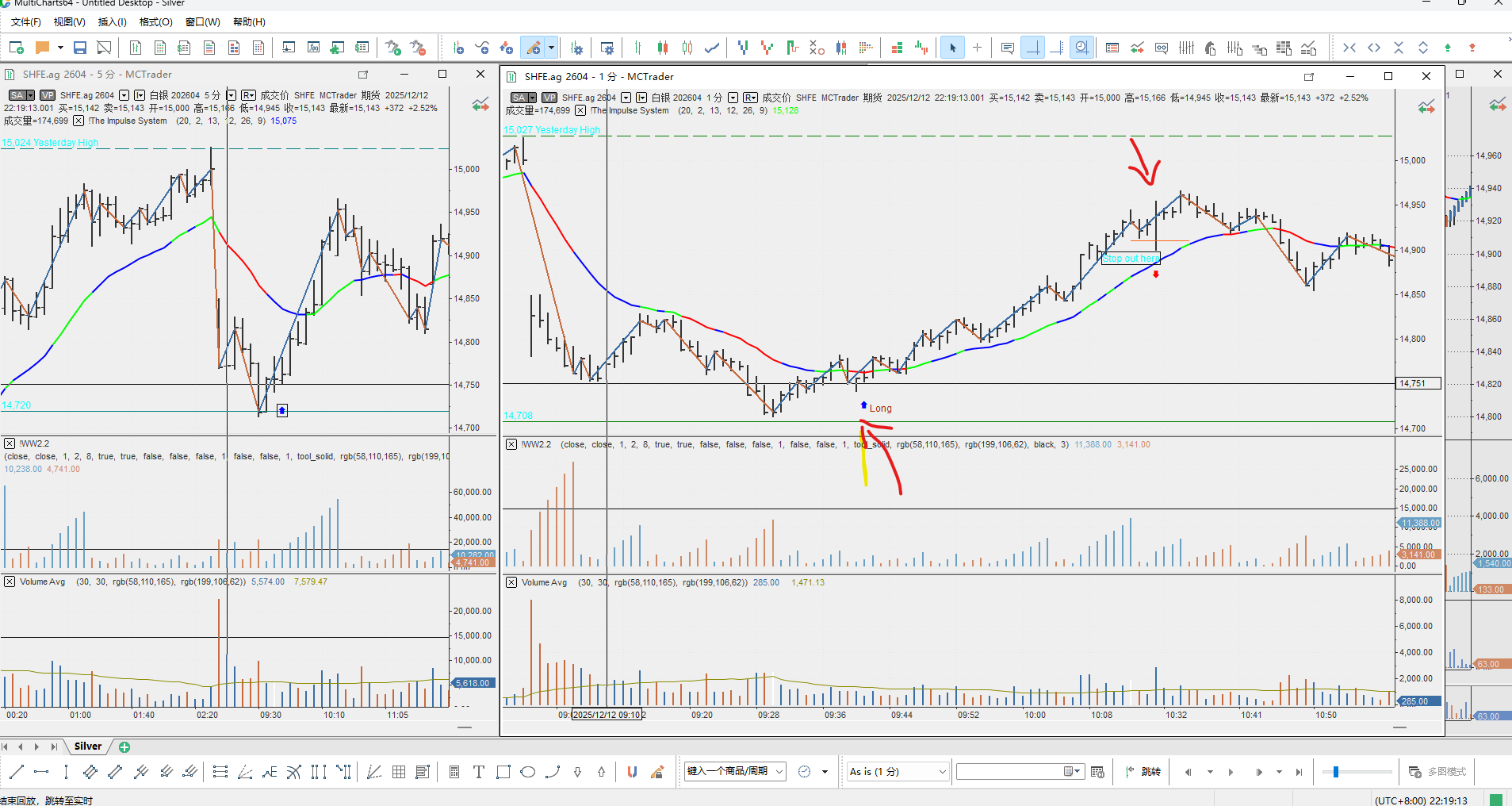
Task: Open the 窗口(W) menu
Action: pyautogui.click(x=202, y=22)
